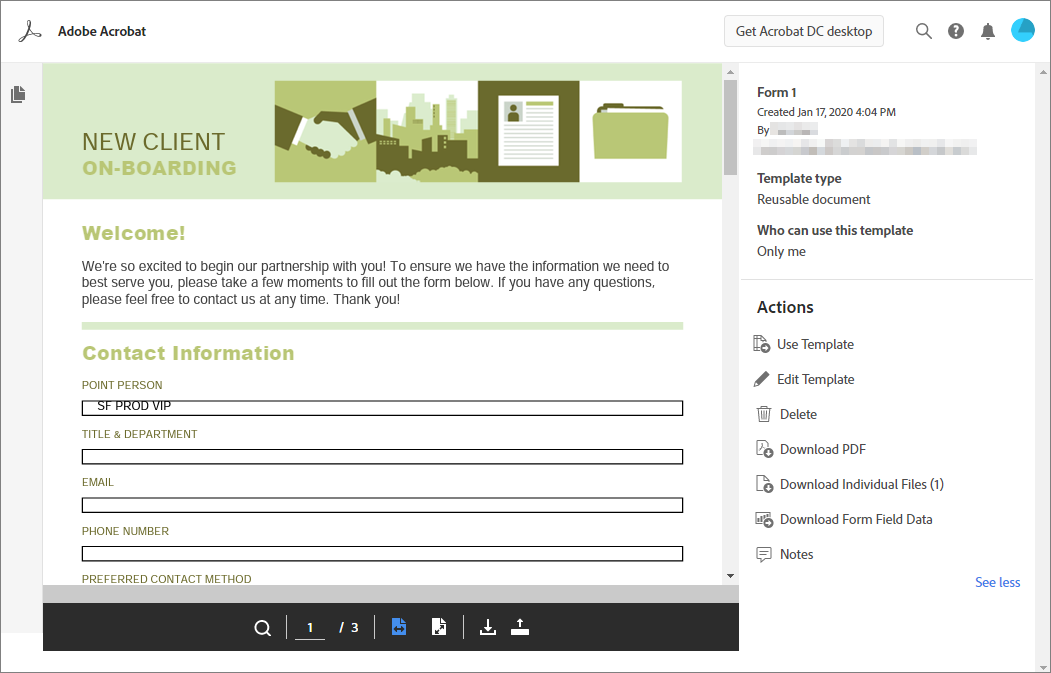Click the Use Template link

coord(815,344)
